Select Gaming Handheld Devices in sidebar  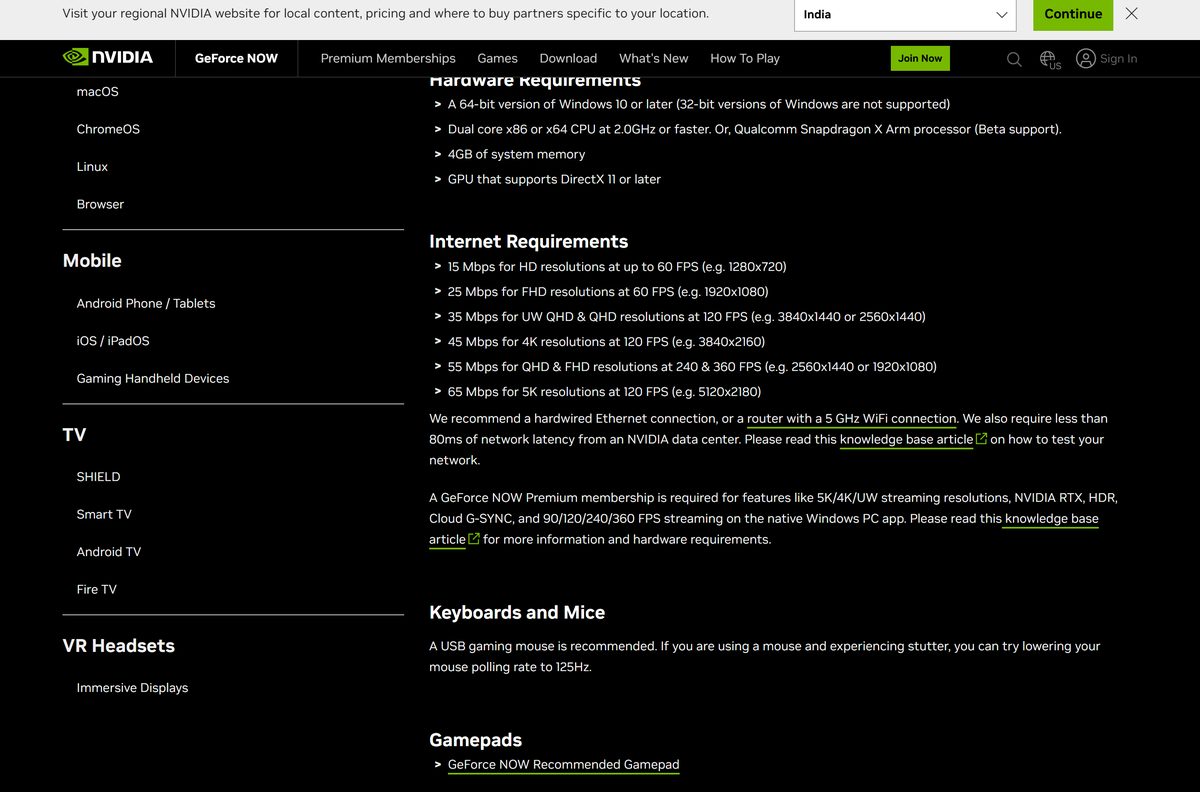153,378
